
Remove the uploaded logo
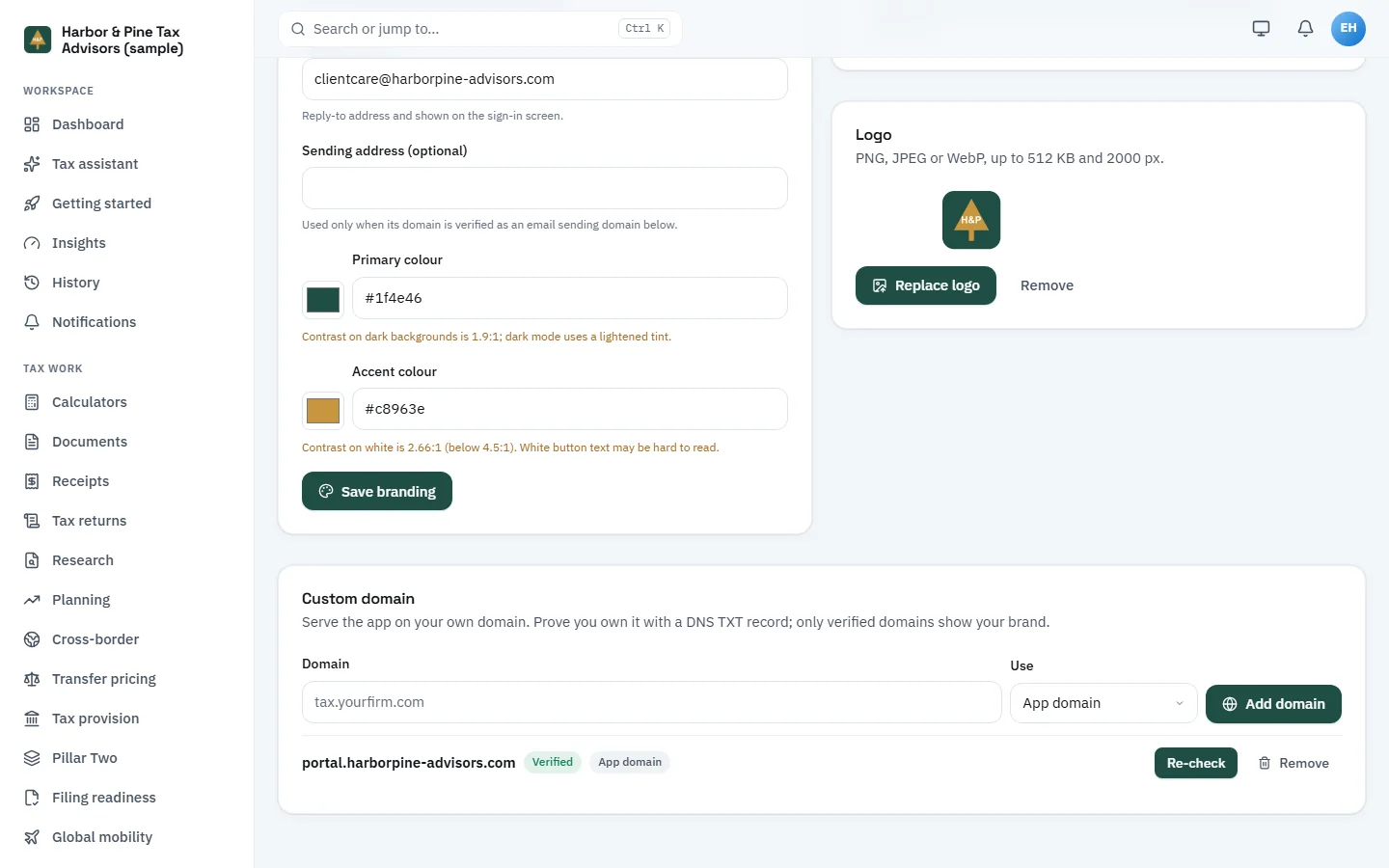[x=1047, y=285]
